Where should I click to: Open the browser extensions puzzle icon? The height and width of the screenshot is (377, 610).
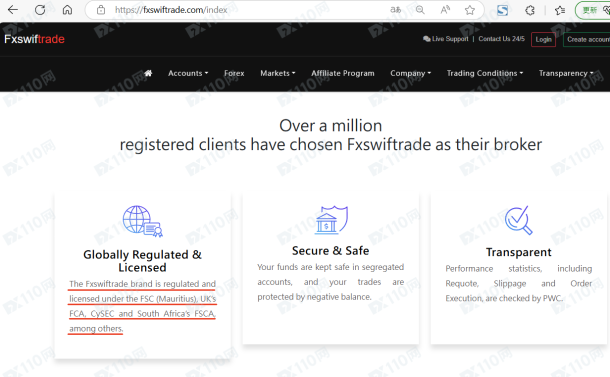click(530, 10)
